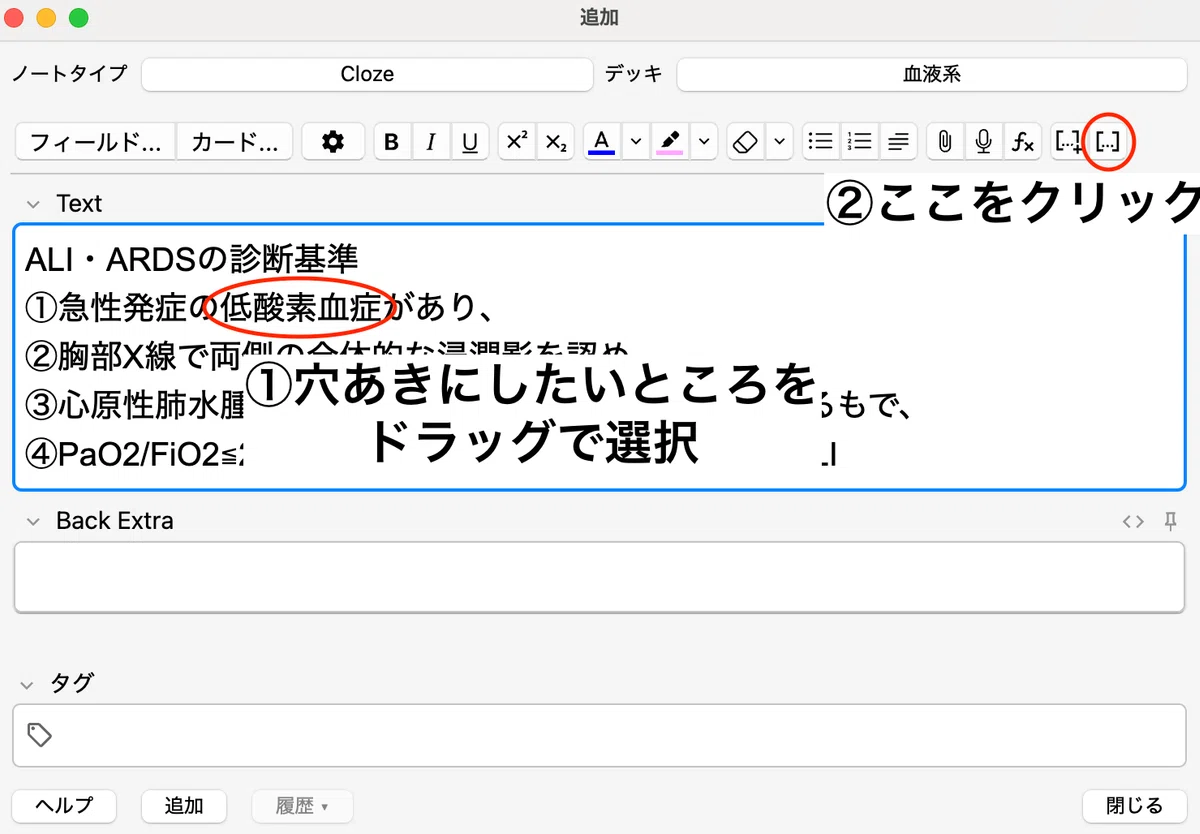Open remove-formatting options dropdown arrow

click(780, 142)
